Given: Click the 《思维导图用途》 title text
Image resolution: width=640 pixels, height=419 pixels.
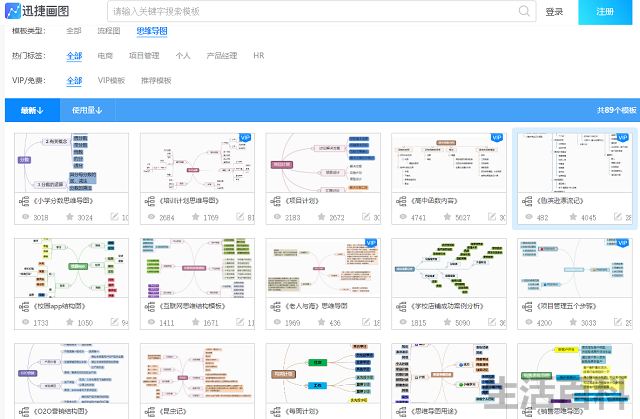Looking at the screenshot, I should (x=434, y=411).
